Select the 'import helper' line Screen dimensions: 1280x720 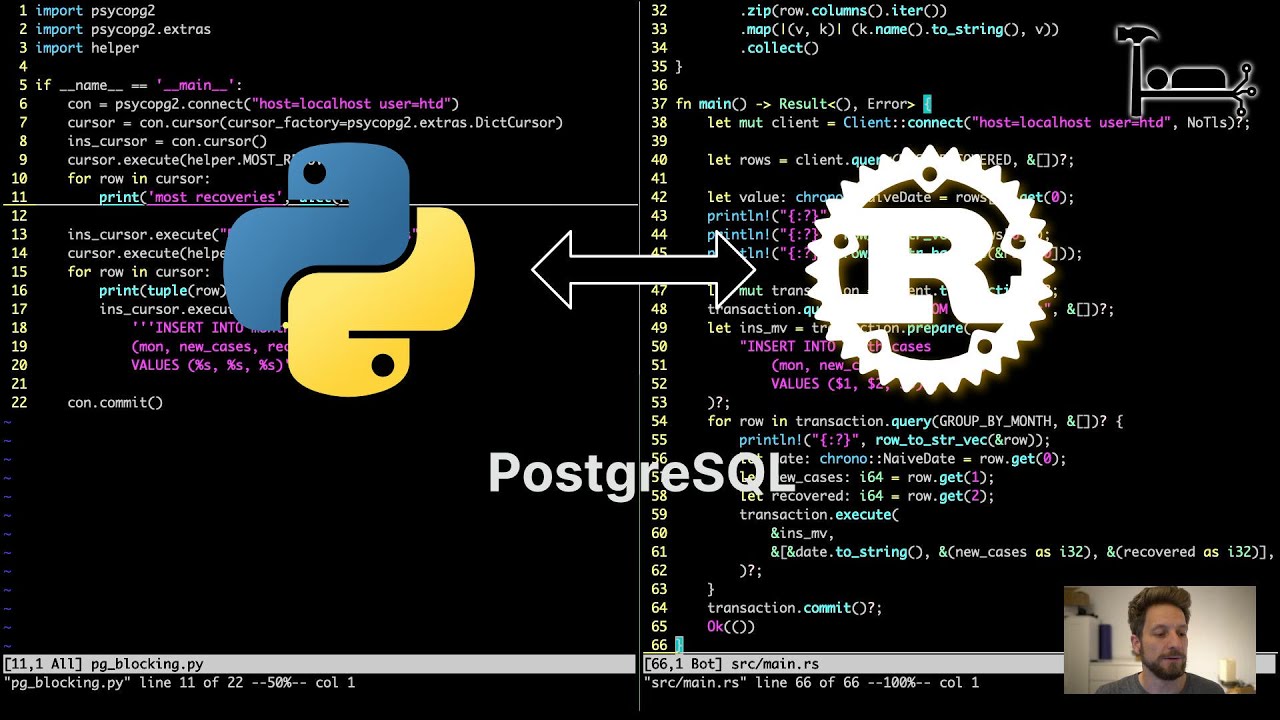point(87,48)
